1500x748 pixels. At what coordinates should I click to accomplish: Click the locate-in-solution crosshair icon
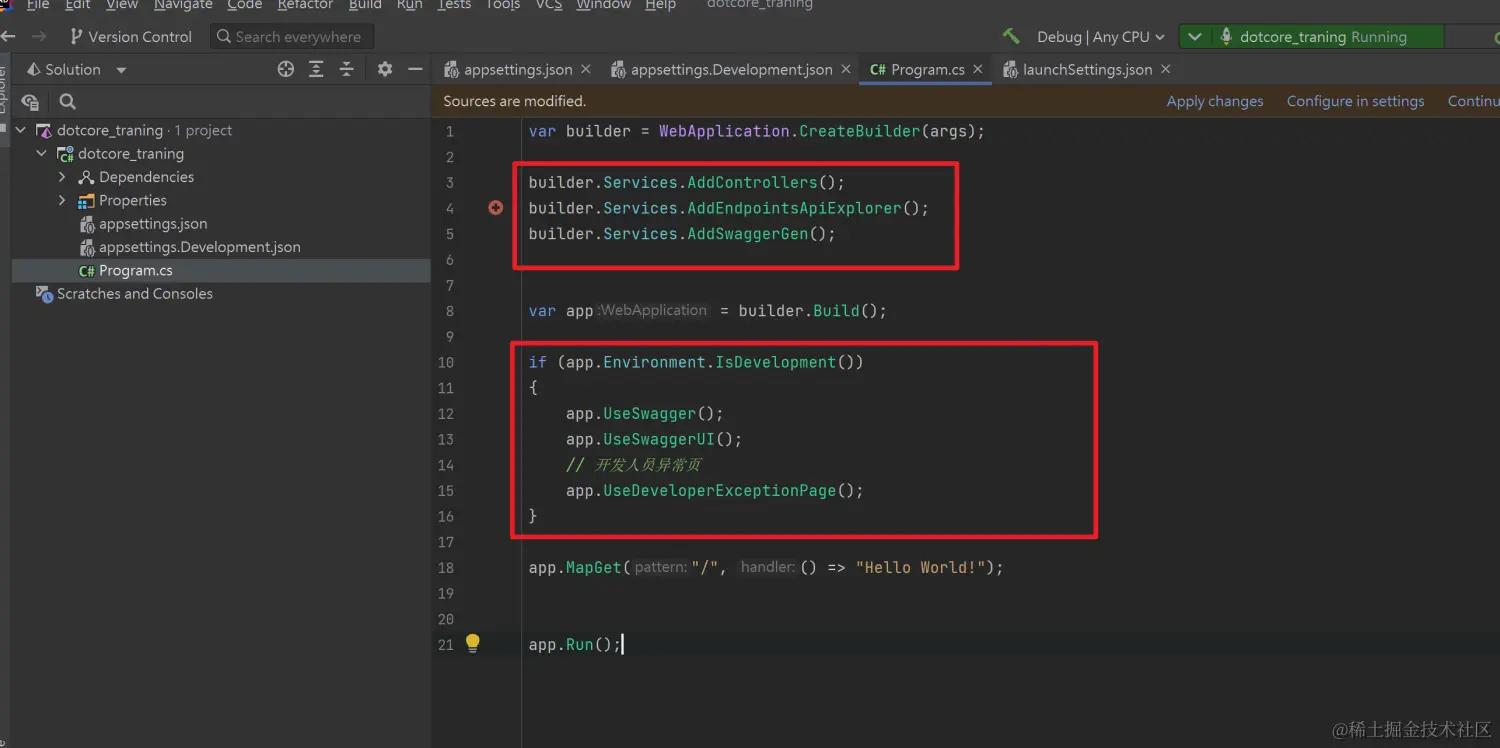coord(286,69)
